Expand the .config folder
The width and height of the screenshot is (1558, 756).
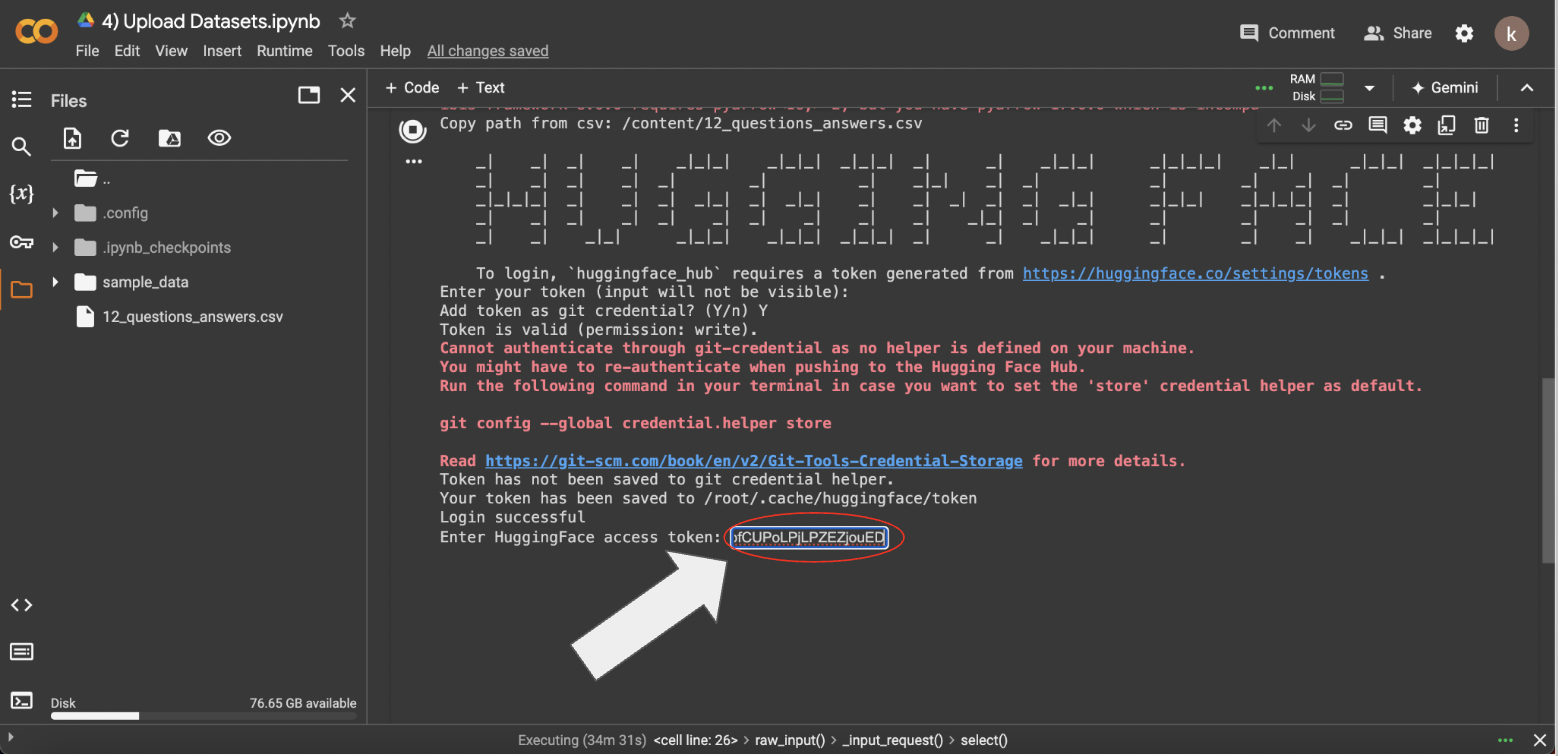click(x=56, y=213)
